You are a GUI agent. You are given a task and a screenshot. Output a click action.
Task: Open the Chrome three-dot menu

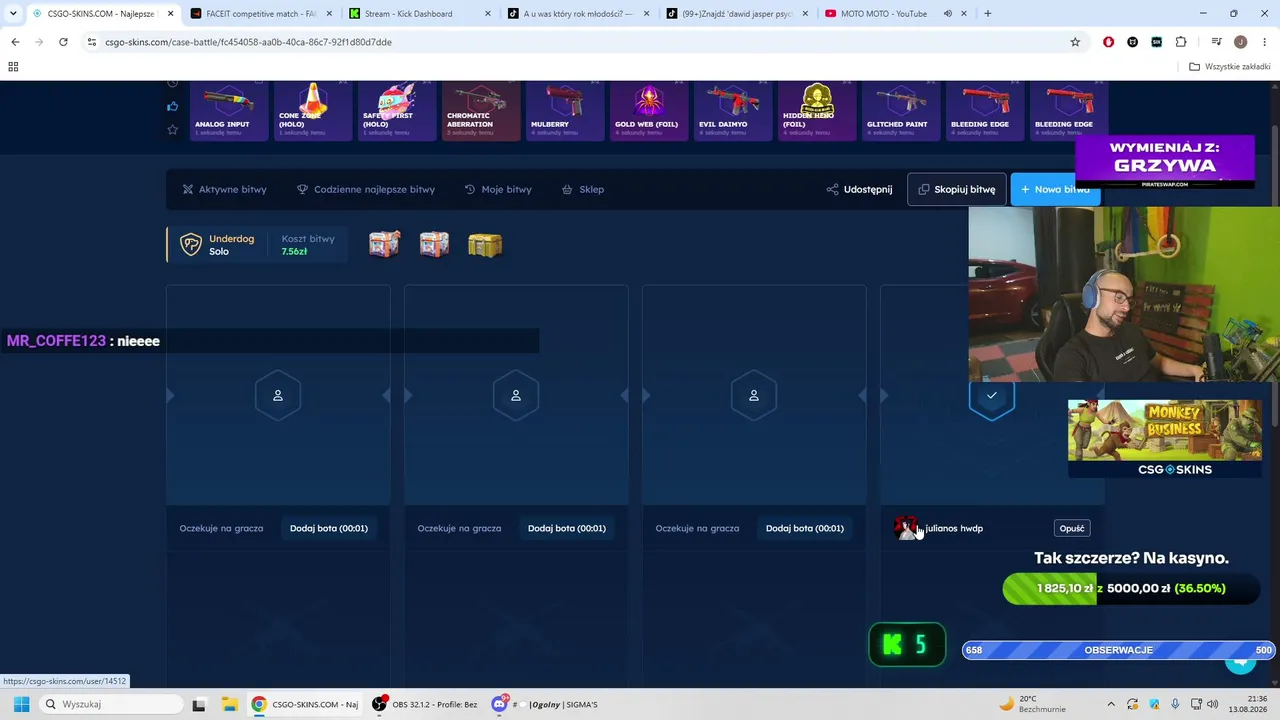(x=1264, y=42)
